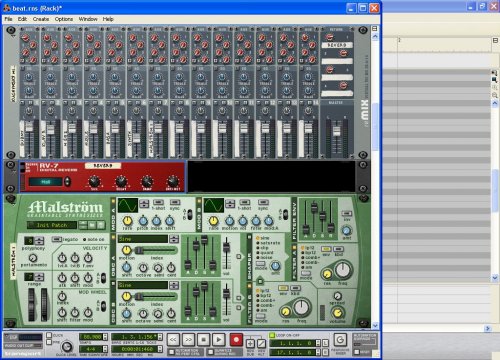
Task: Click the transport Rewind button
Action: [173, 340]
